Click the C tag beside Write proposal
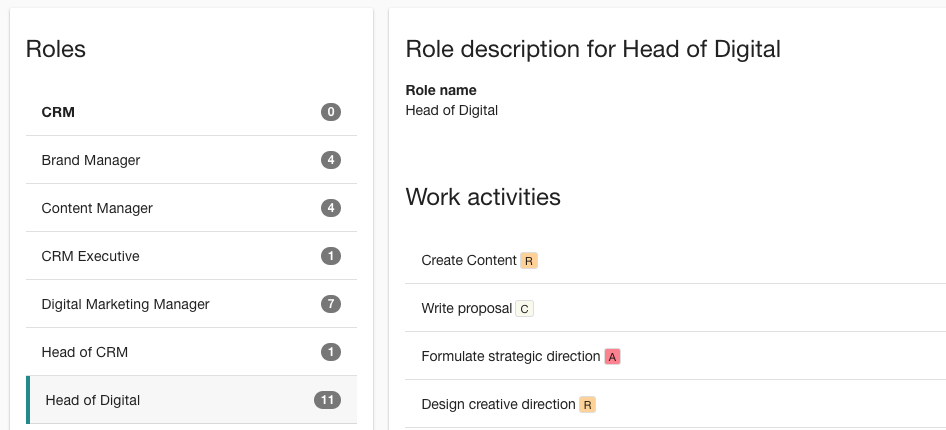The image size is (946, 430). [524, 309]
